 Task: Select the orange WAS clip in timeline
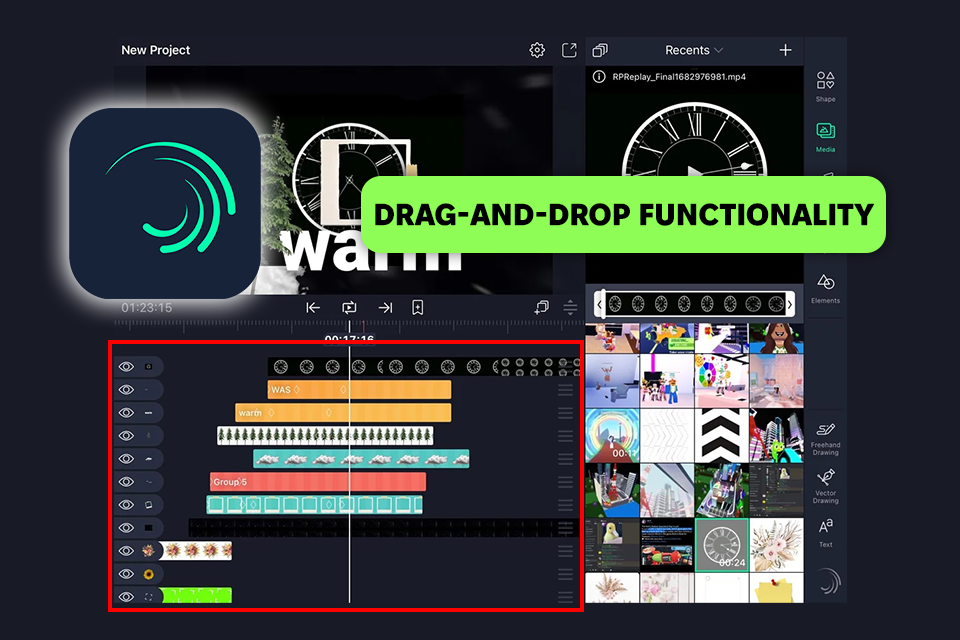click(359, 390)
